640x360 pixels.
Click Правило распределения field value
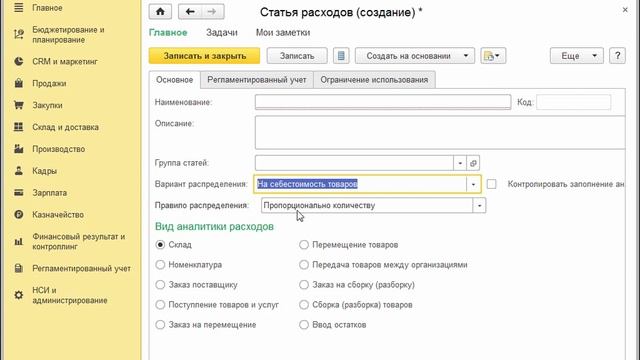coord(367,206)
